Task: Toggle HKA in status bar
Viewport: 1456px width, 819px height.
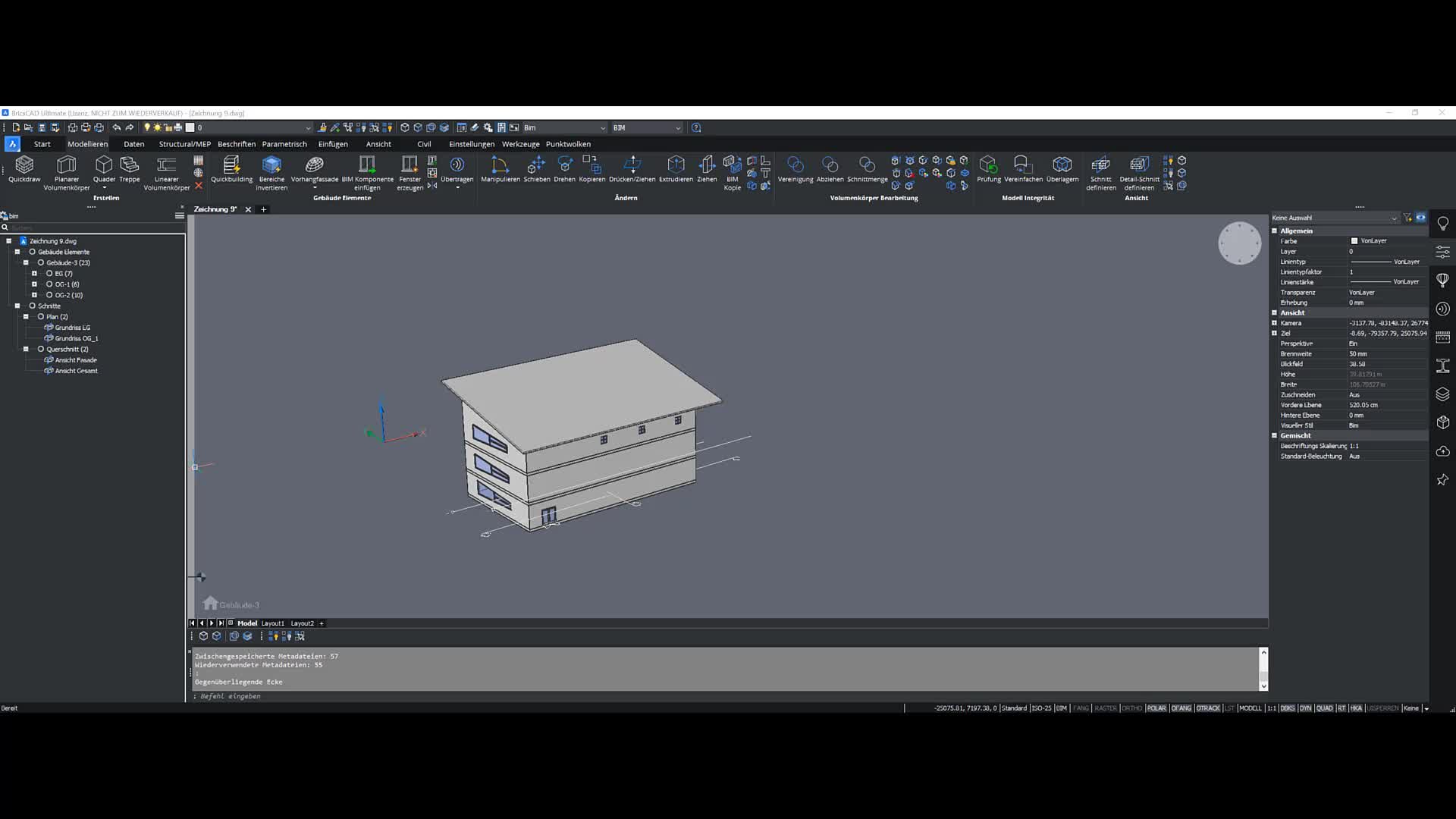Action: [x=1356, y=708]
